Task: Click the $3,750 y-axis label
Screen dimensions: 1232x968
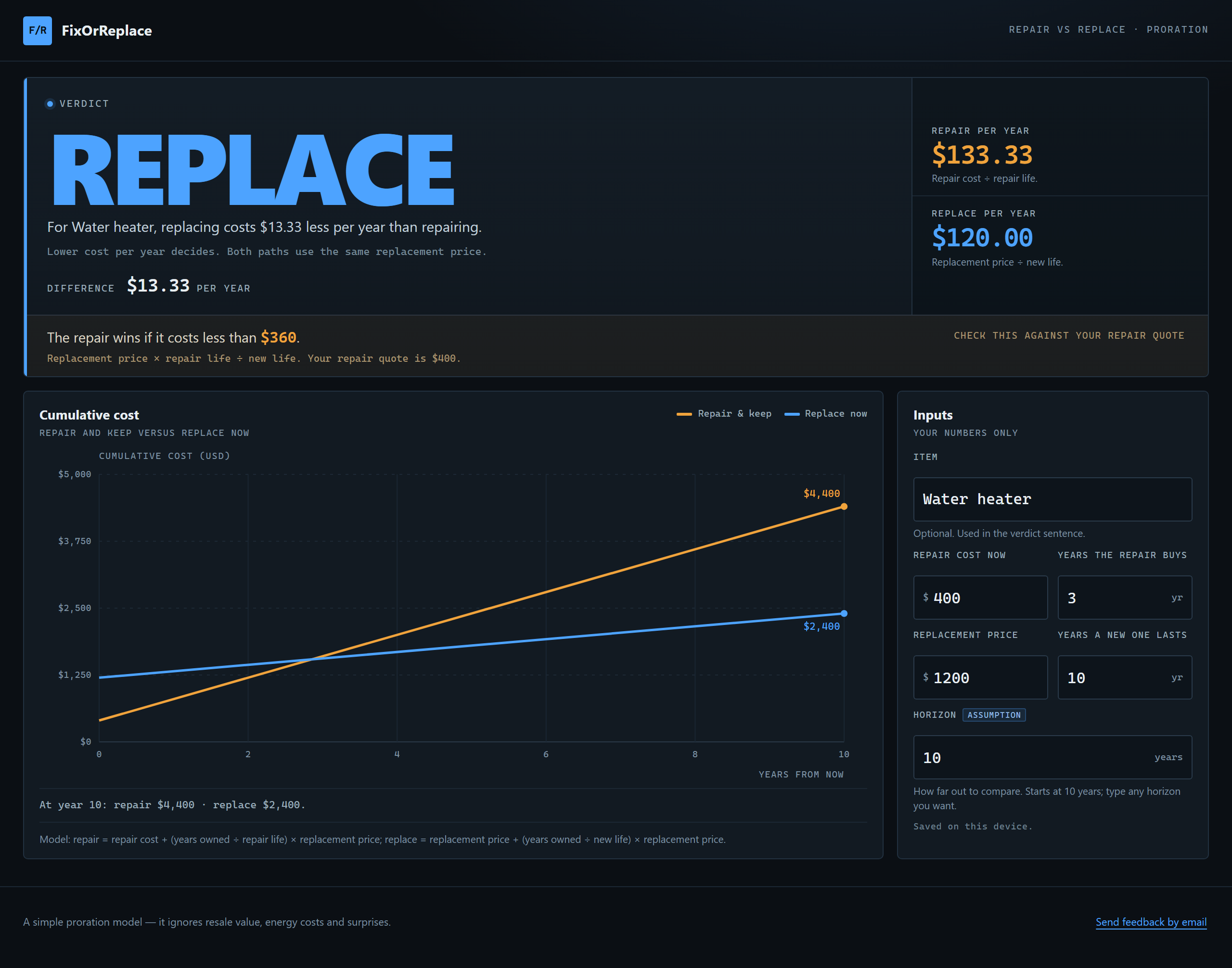Action: (74, 541)
